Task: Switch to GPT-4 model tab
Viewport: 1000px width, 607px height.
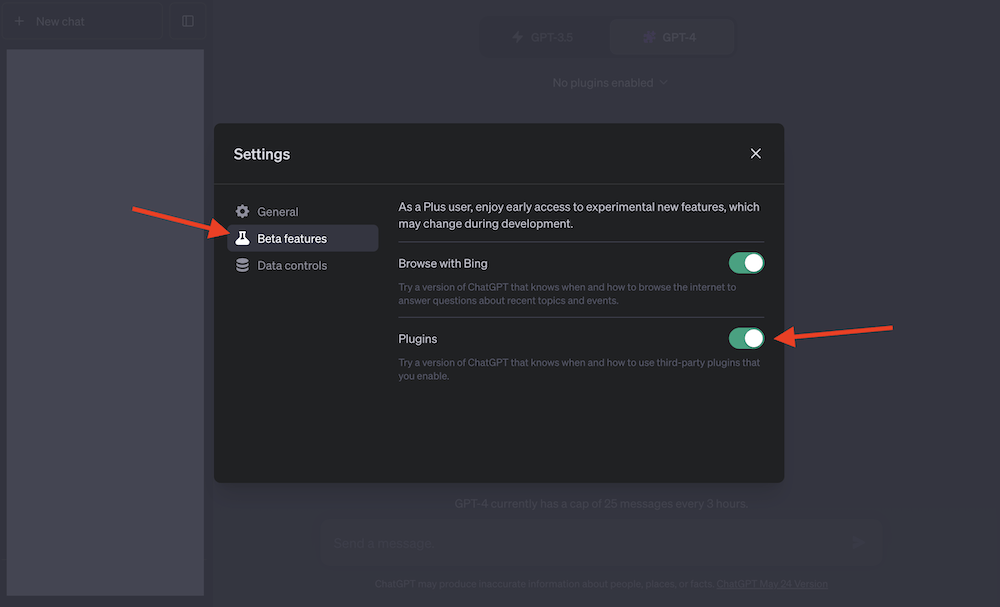Action: [671, 37]
